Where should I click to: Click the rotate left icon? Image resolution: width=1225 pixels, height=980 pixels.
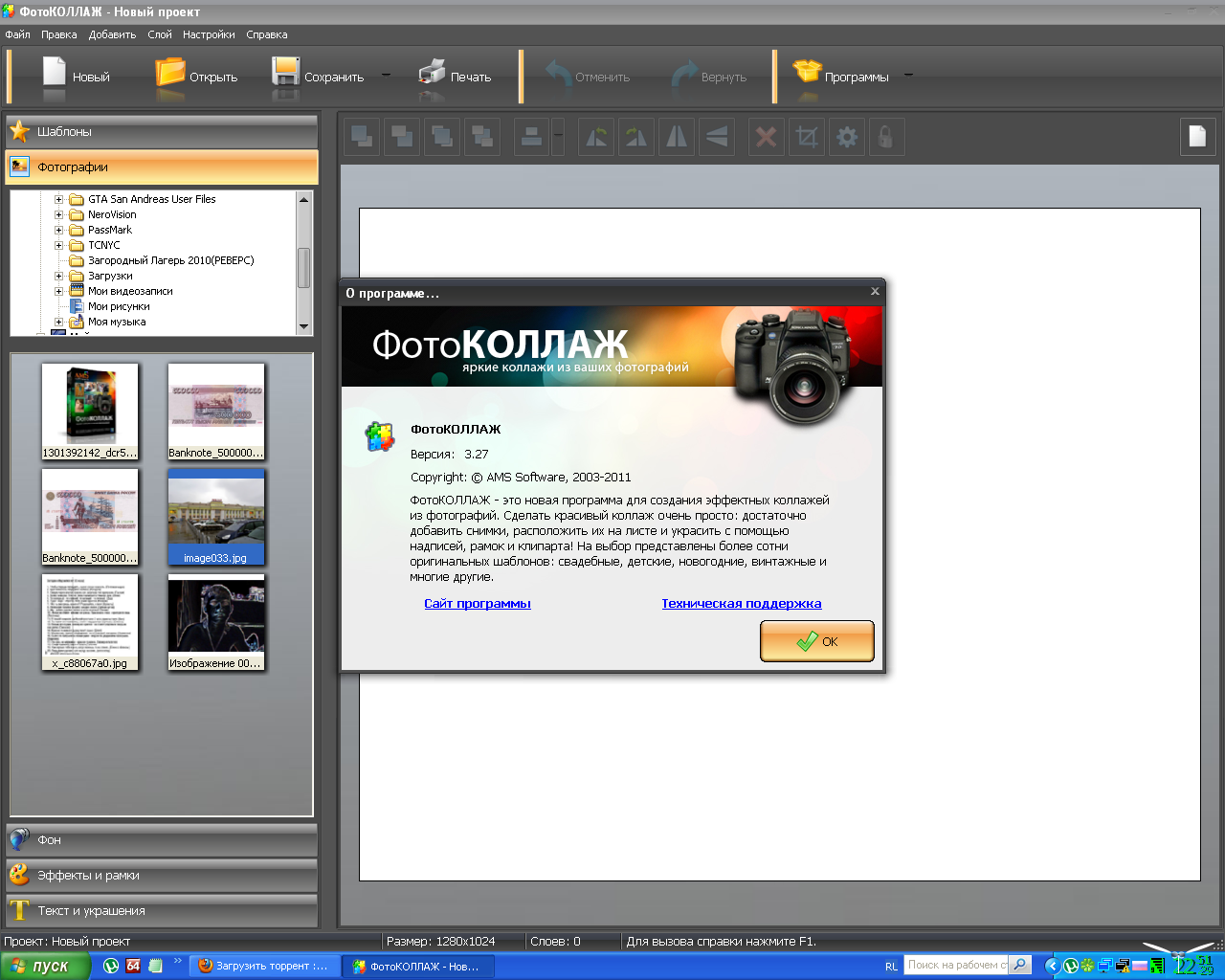596,137
